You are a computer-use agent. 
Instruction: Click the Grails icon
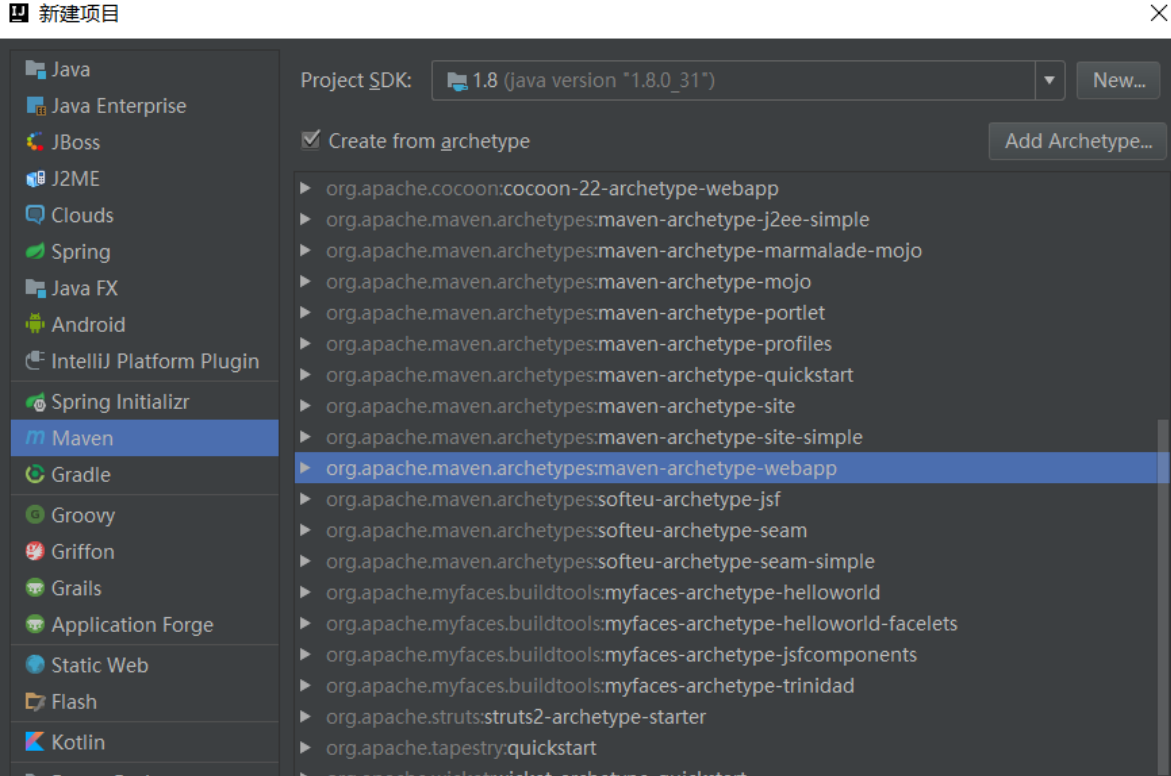click(35, 588)
